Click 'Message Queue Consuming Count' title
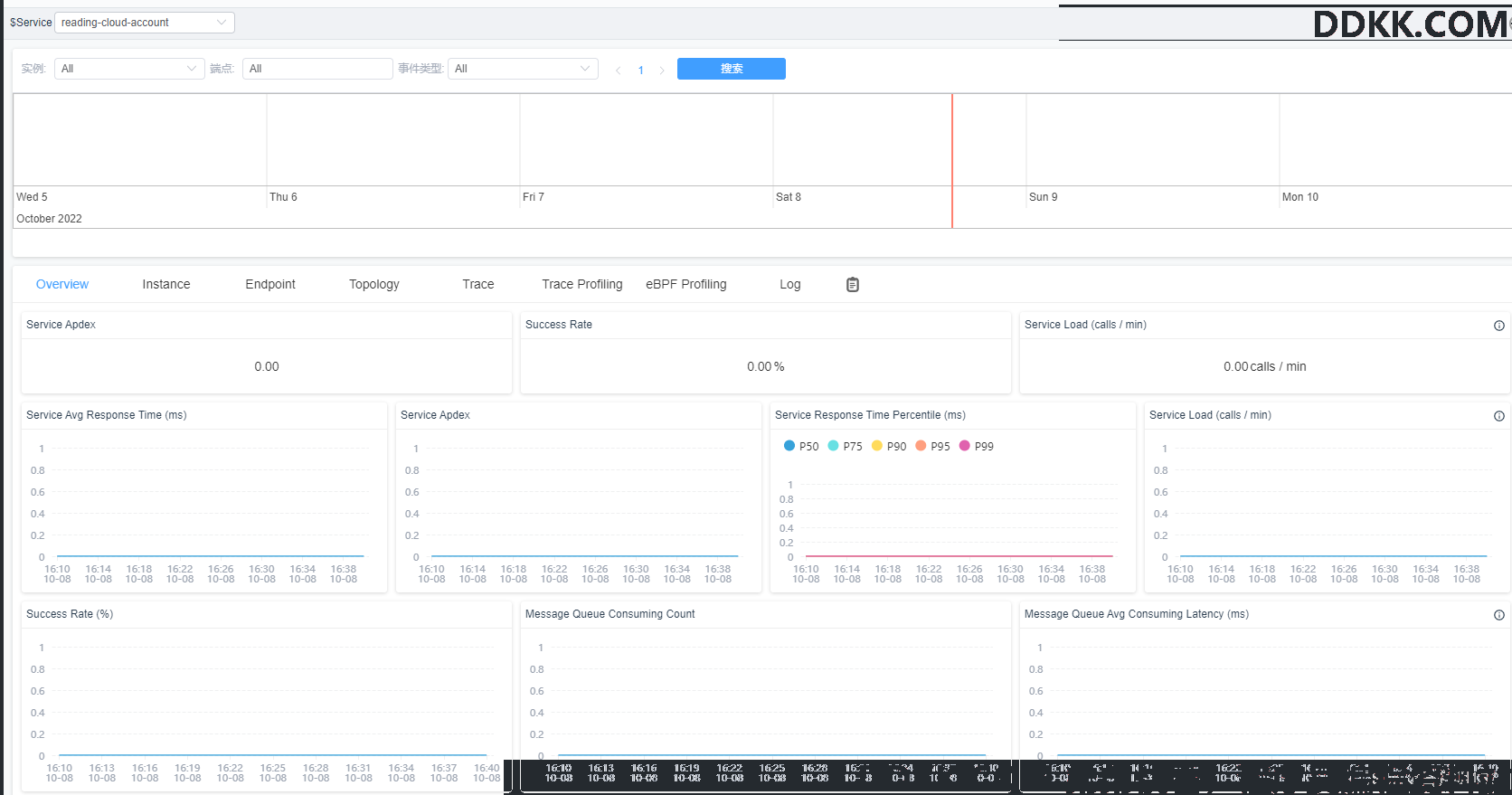 point(610,614)
